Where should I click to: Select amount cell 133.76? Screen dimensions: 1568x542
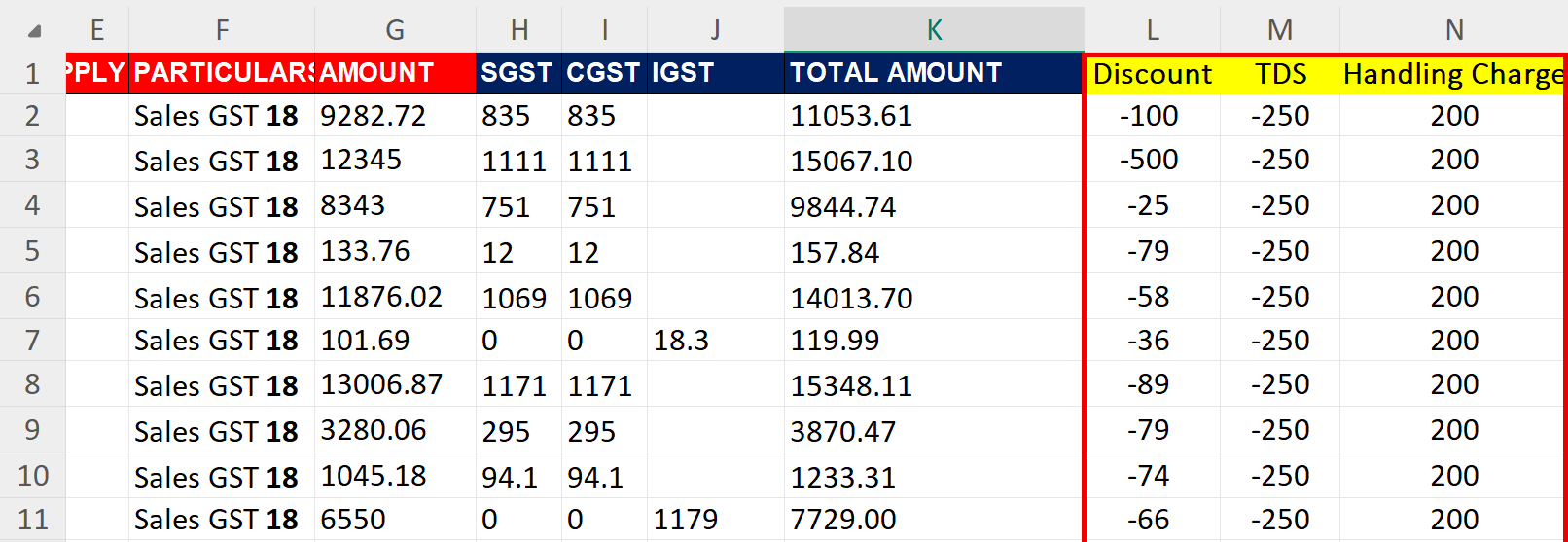(395, 251)
